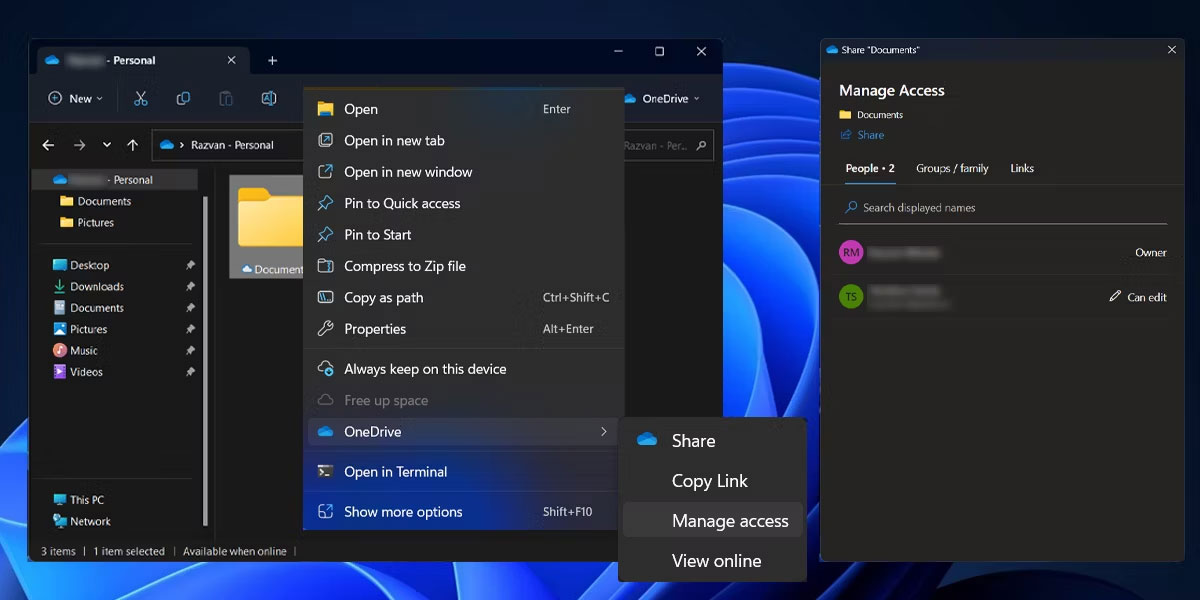Screen dimensions: 1200x600
Task: Switch to the Groups / family tab
Action: (x=952, y=168)
